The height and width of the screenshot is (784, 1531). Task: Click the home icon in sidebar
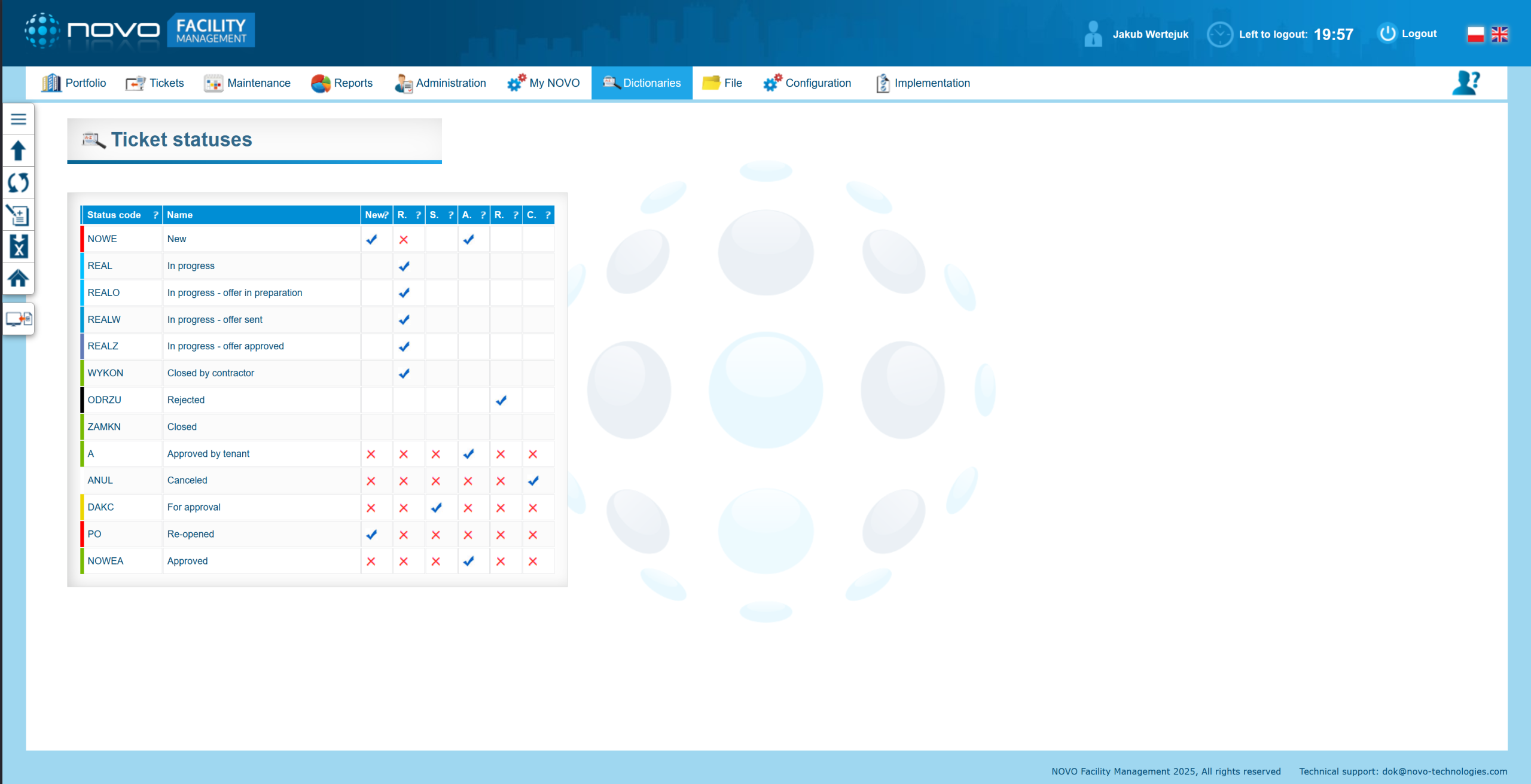(19, 278)
